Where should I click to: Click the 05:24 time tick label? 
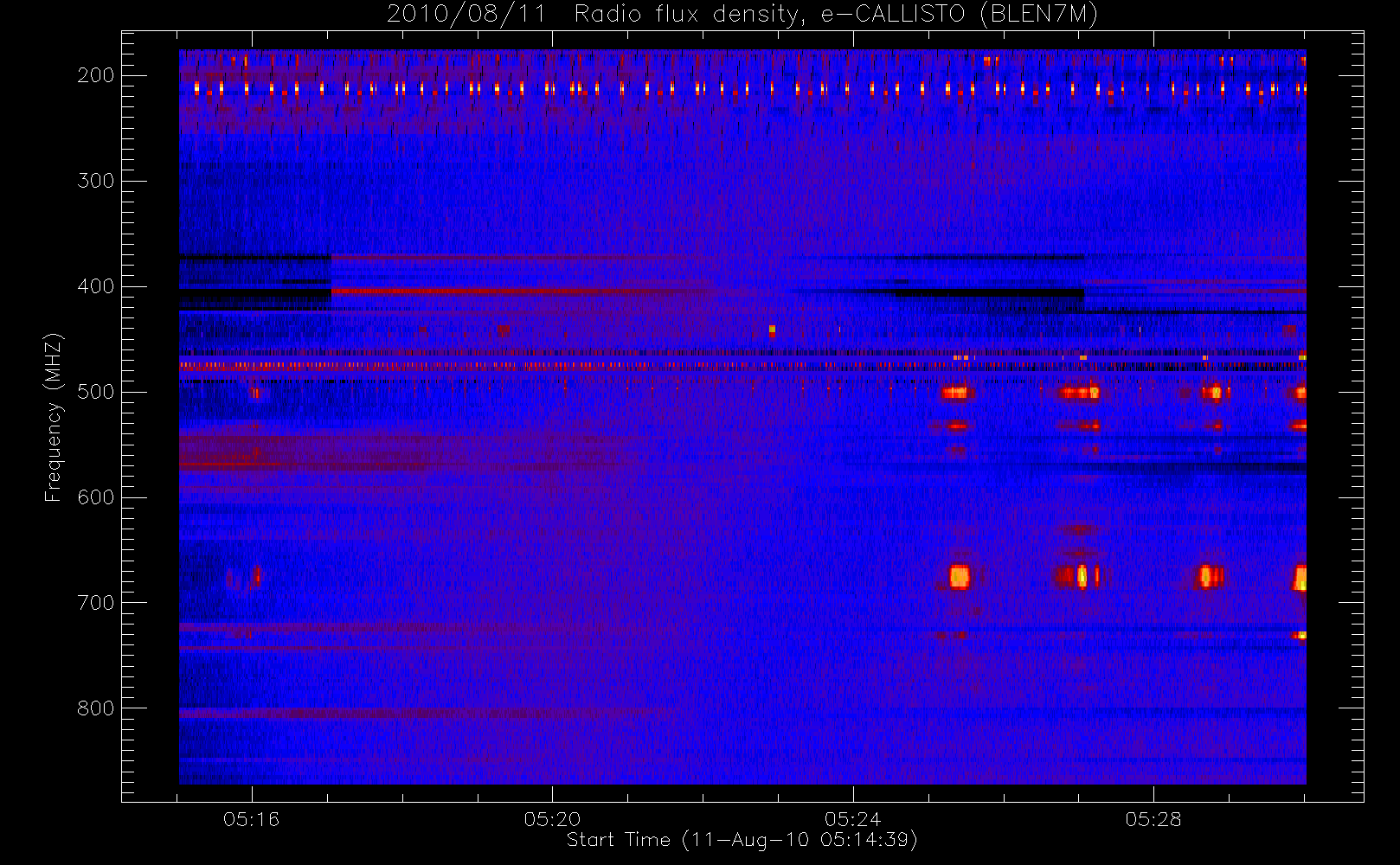point(853,819)
